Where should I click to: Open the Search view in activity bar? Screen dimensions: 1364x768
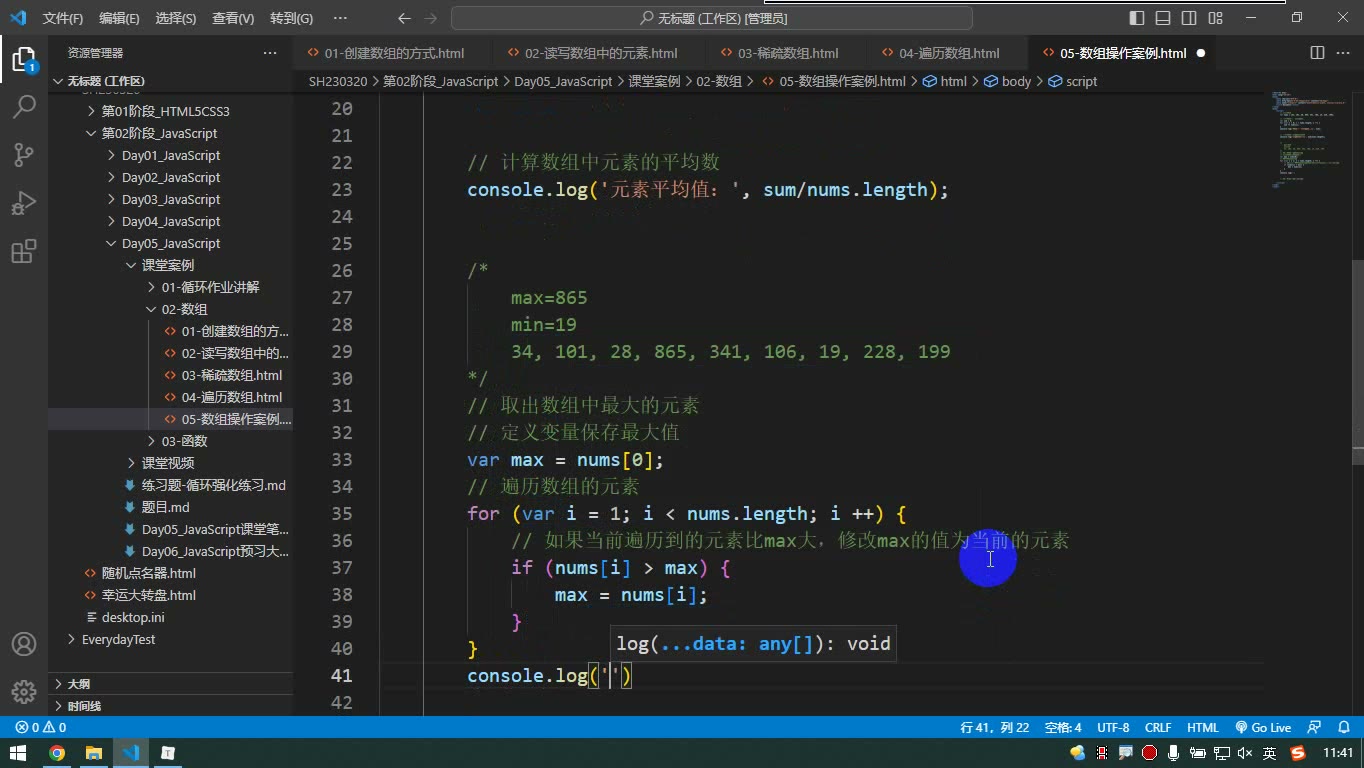point(24,107)
